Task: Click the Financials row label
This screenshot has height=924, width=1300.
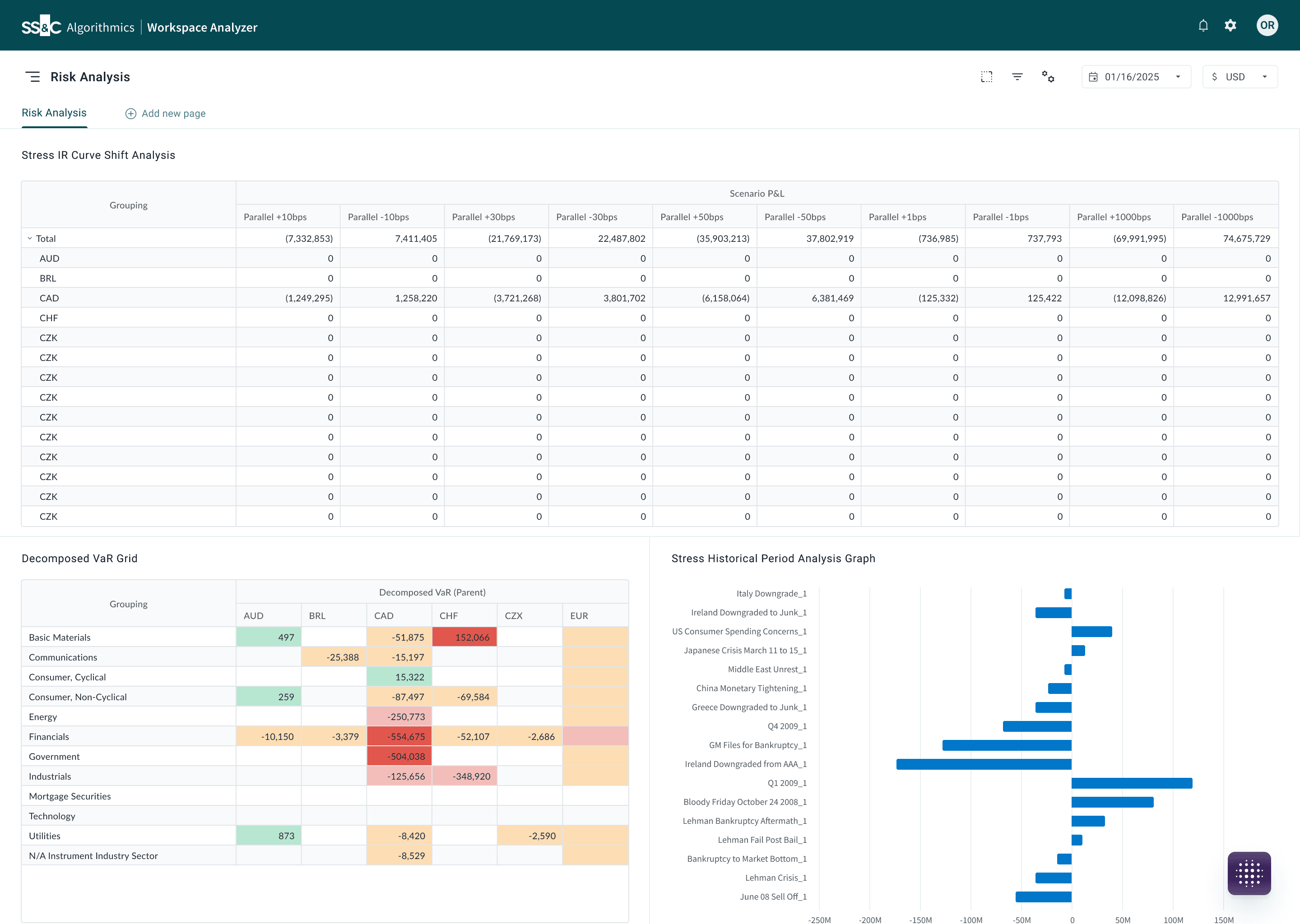Action: click(x=49, y=737)
